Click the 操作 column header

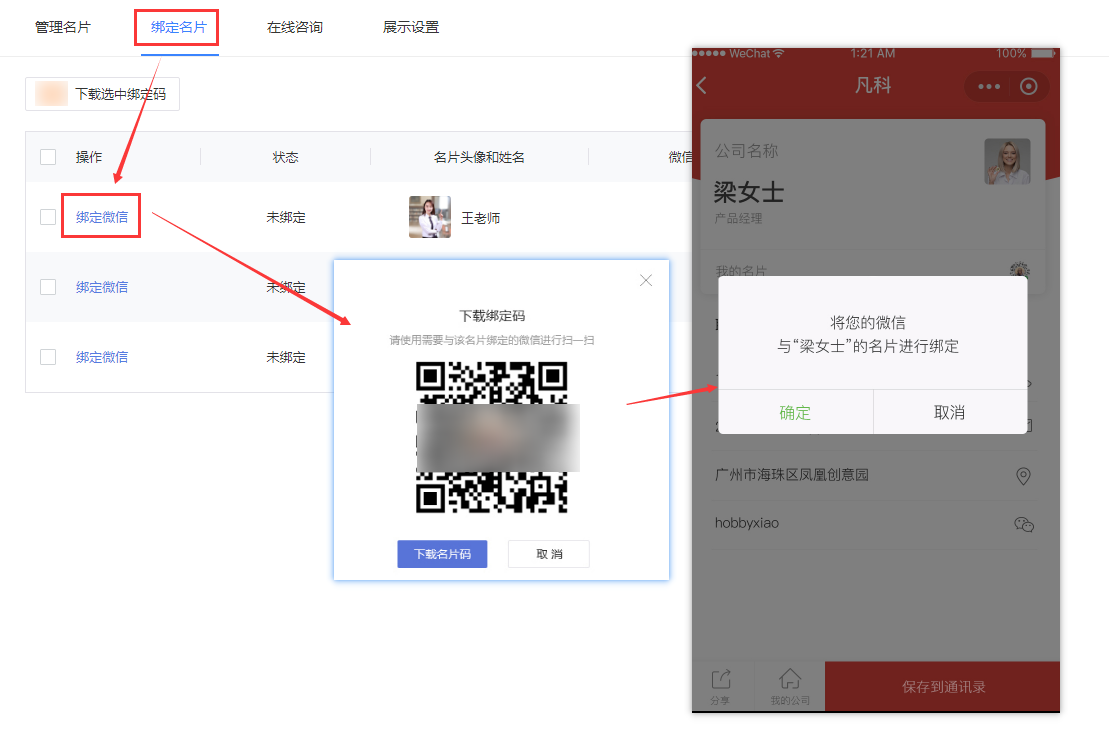click(89, 157)
